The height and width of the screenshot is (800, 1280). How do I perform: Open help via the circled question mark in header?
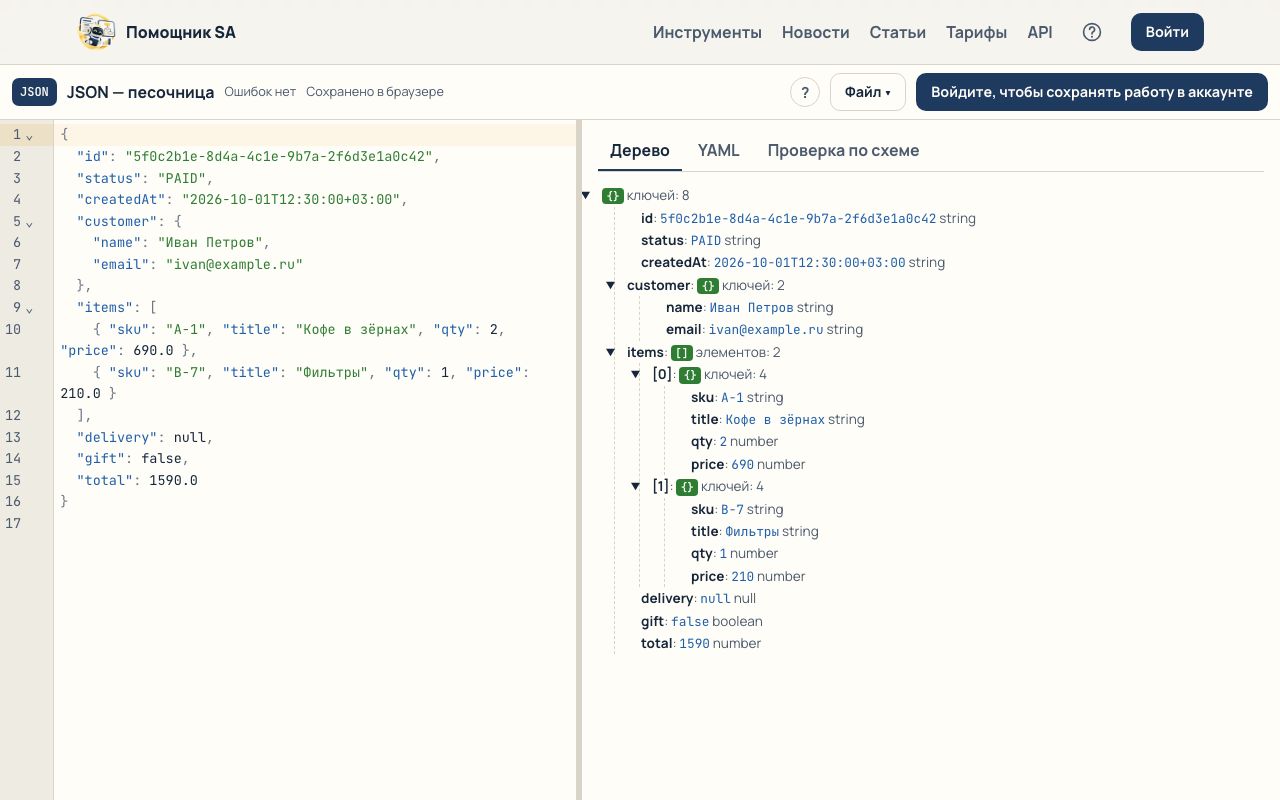(1092, 32)
